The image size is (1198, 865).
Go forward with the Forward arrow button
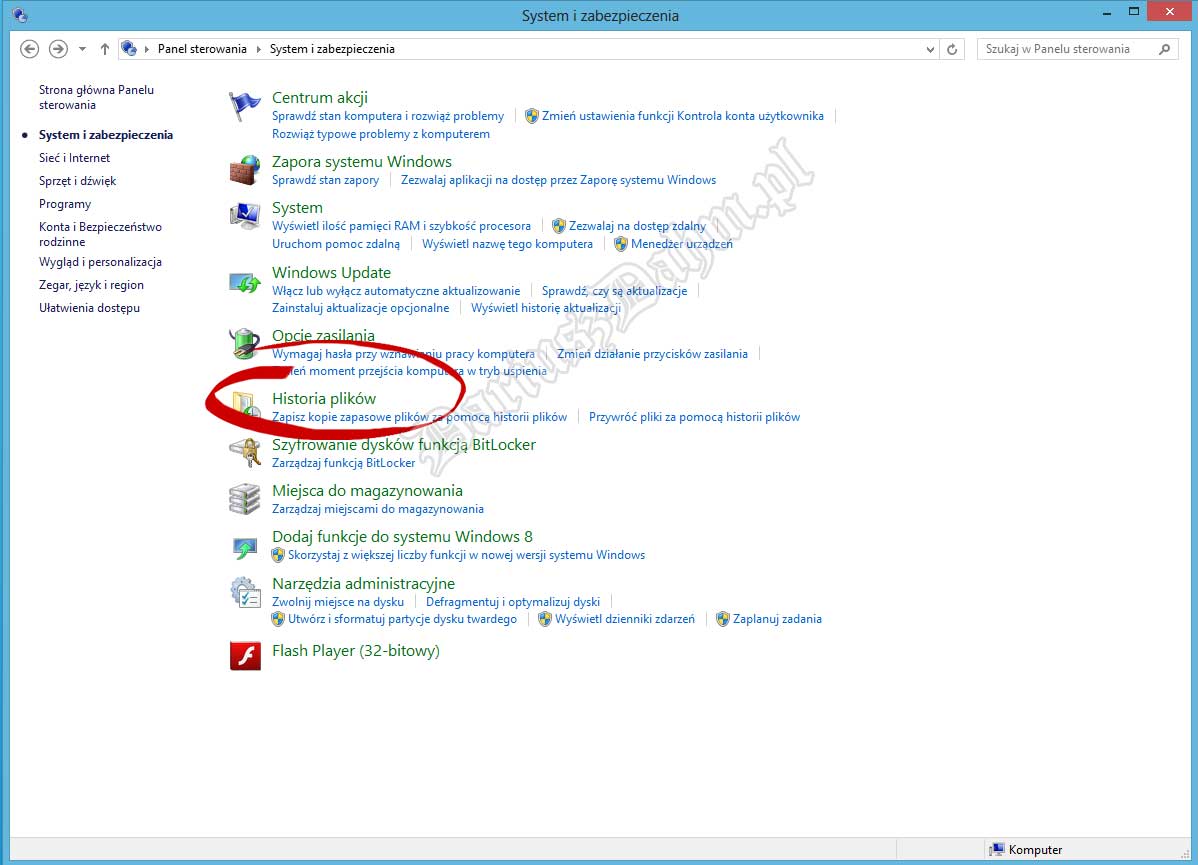click(x=58, y=49)
